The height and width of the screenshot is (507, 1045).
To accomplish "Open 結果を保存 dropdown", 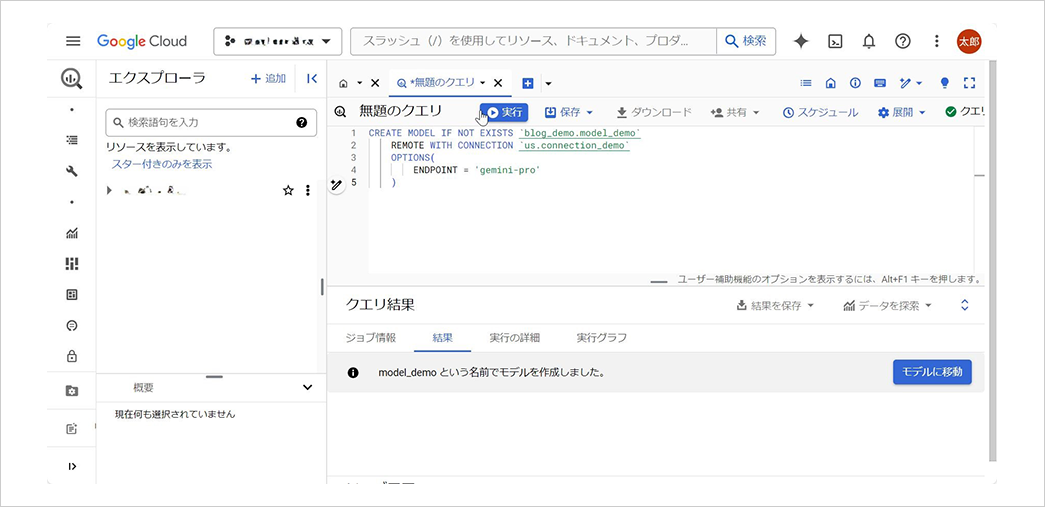I will tap(776, 306).
